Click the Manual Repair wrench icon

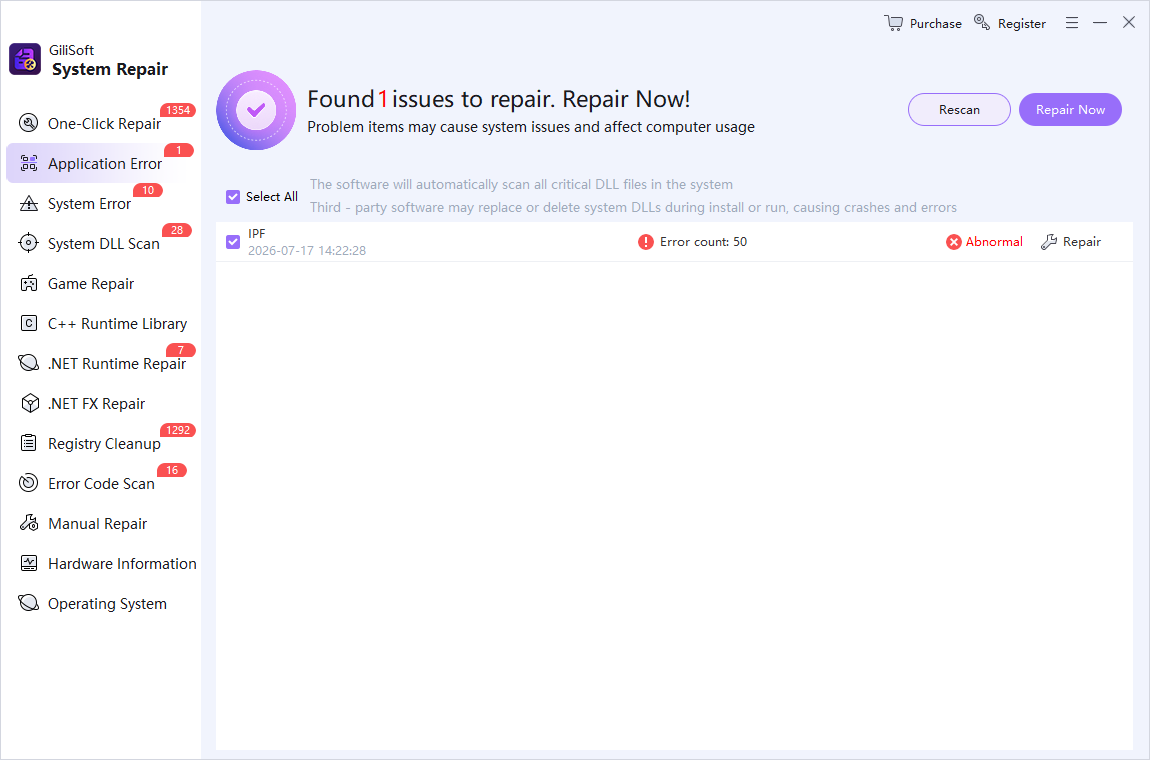click(29, 523)
